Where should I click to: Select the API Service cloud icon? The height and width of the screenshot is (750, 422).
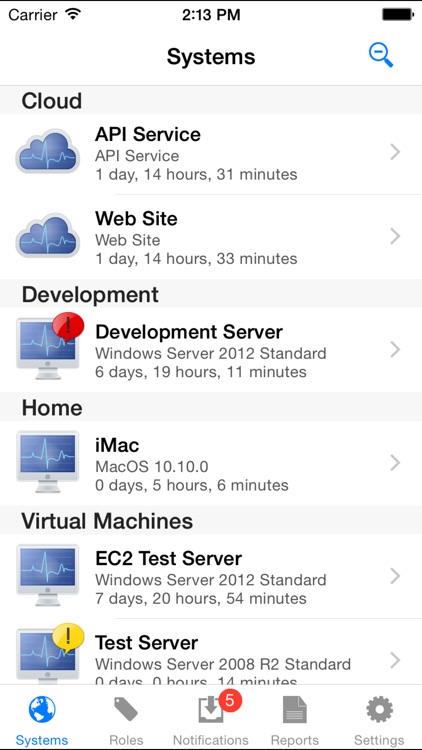(x=47, y=152)
